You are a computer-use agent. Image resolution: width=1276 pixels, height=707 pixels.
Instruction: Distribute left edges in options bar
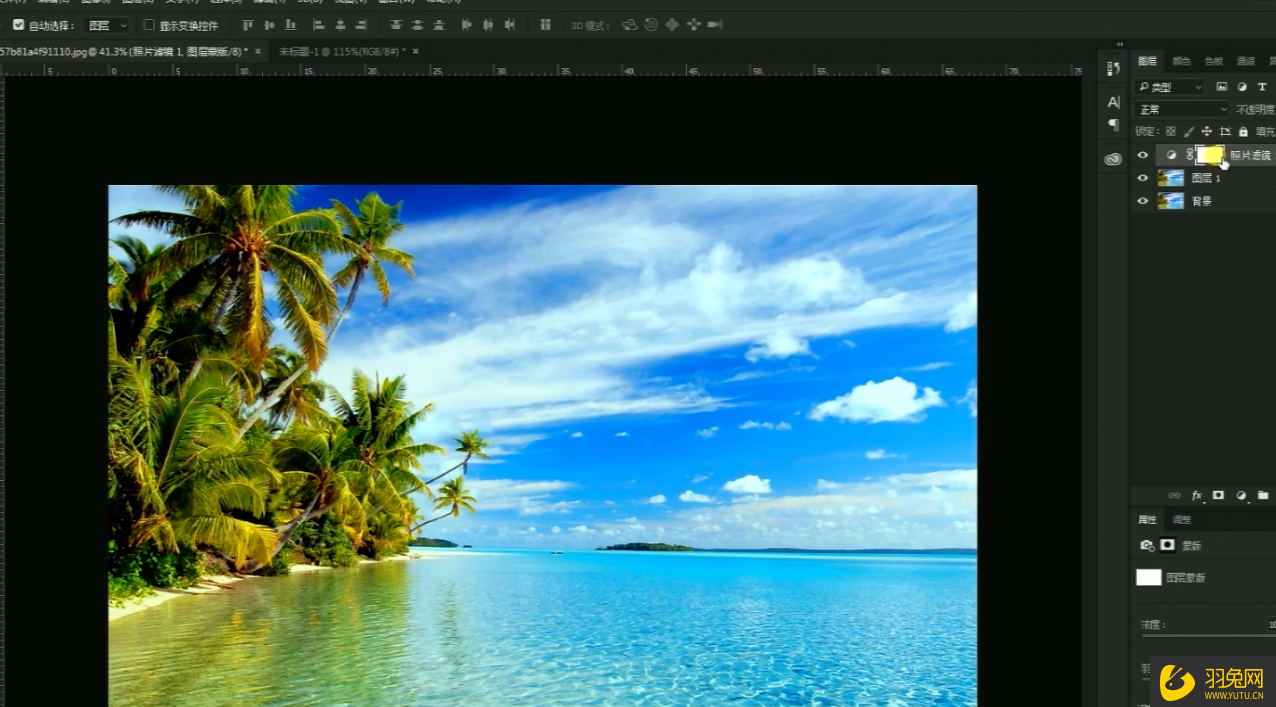pyautogui.click(x=467, y=25)
